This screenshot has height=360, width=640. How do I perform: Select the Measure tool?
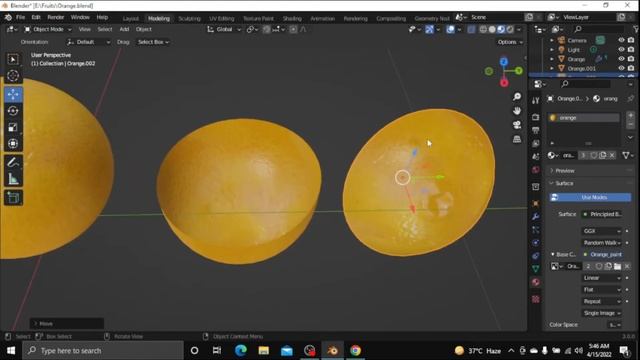coord(13,179)
